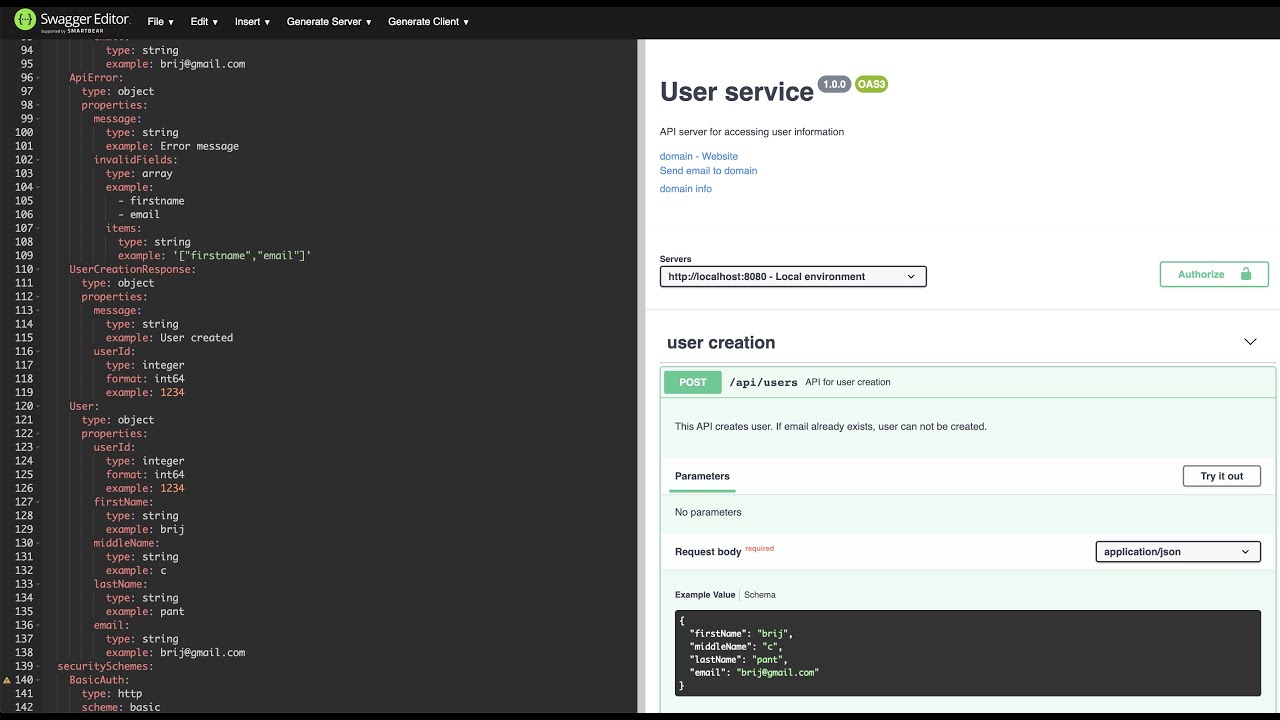Collapse the user creation section chevron
The height and width of the screenshot is (720, 1280).
[x=1250, y=342]
